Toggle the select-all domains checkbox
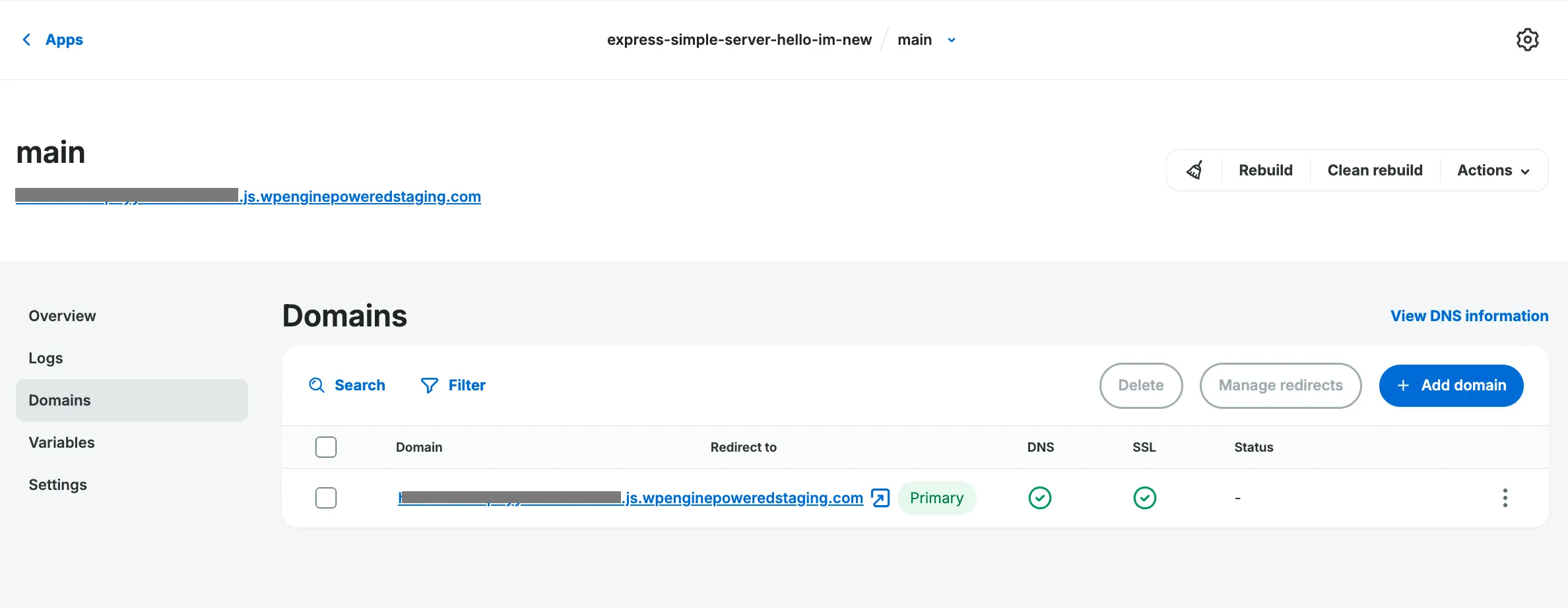Viewport: 1568px width, 608px height. click(x=326, y=446)
